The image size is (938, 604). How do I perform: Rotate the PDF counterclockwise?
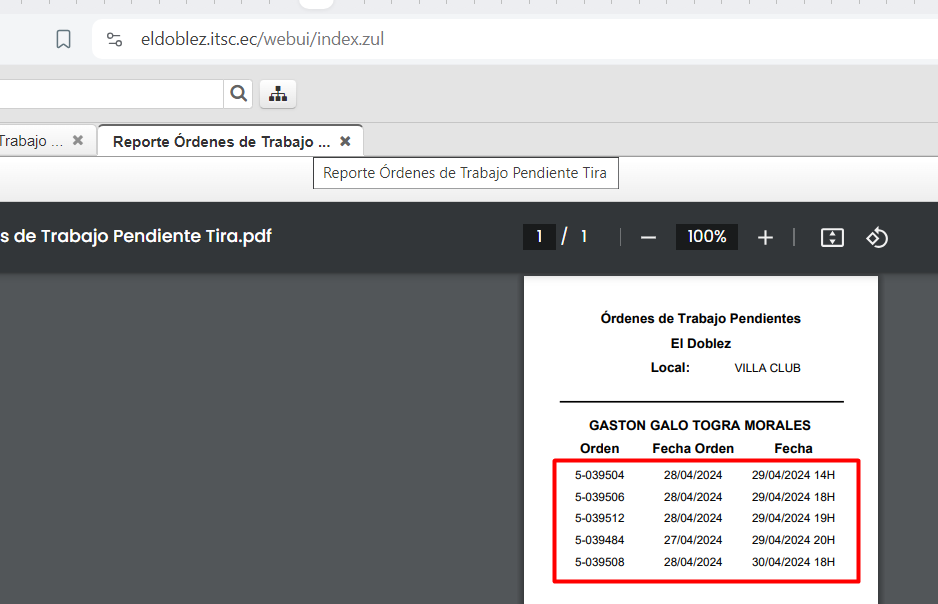pos(877,237)
